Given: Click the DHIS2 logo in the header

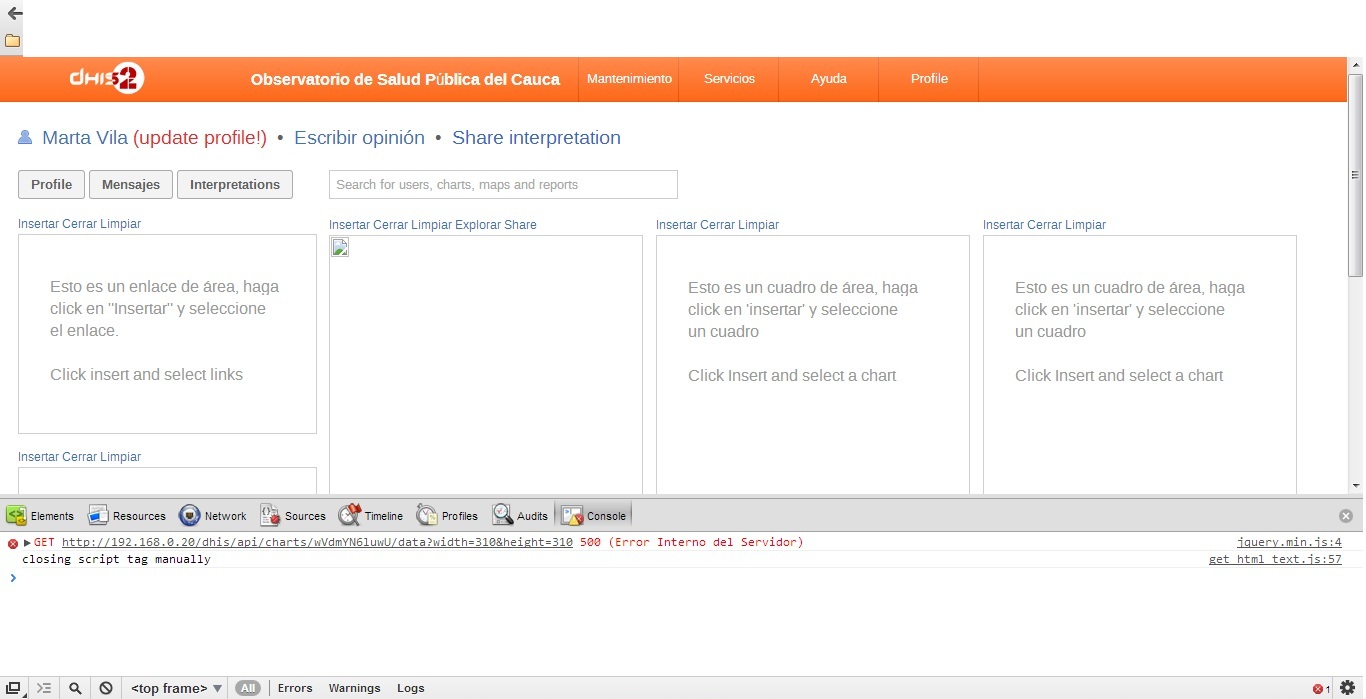Looking at the screenshot, I should click(107, 79).
